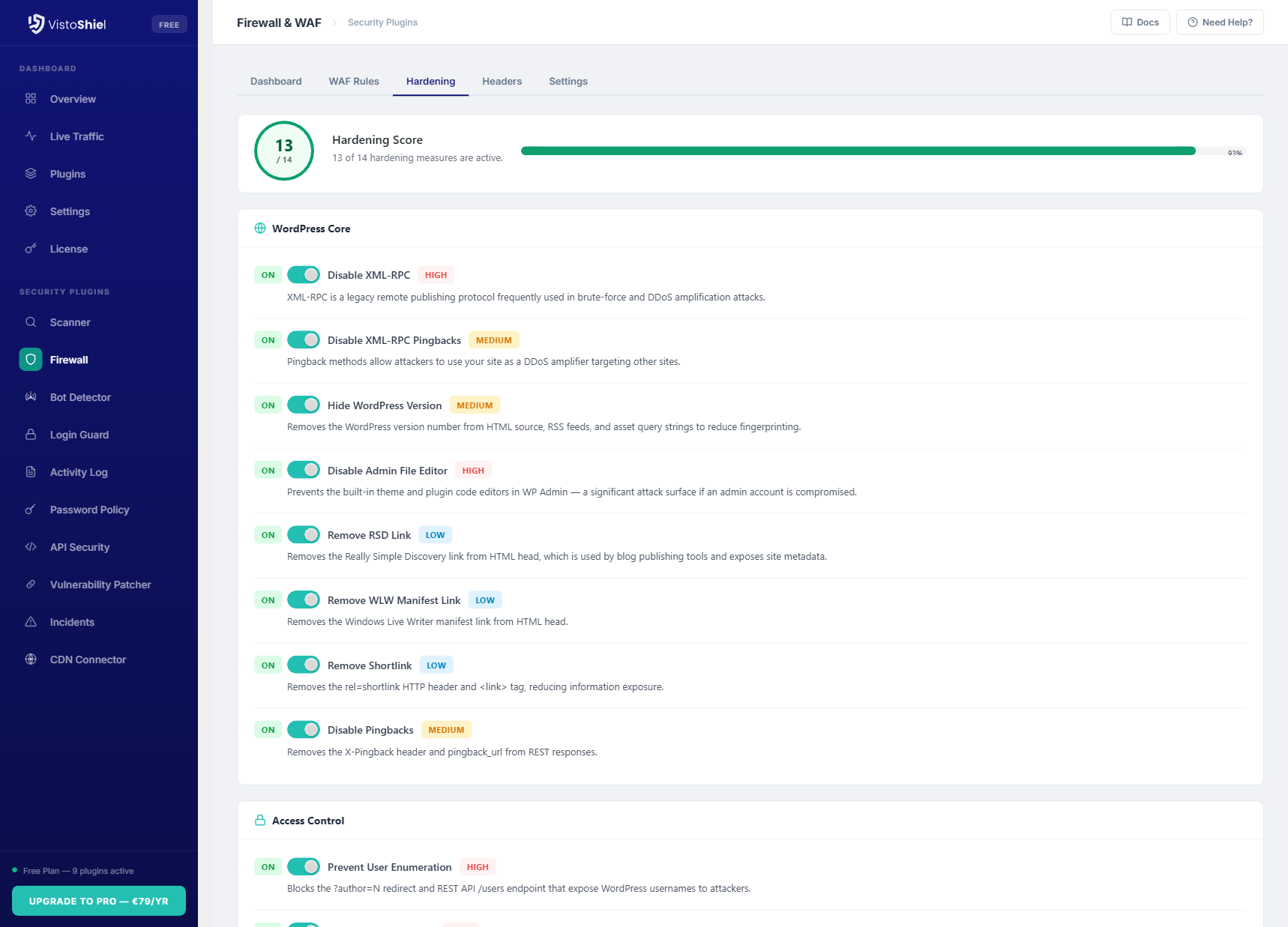Switch to the WAF Rules tab
Screen dimensions: 1288x927
pyautogui.click(x=354, y=81)
